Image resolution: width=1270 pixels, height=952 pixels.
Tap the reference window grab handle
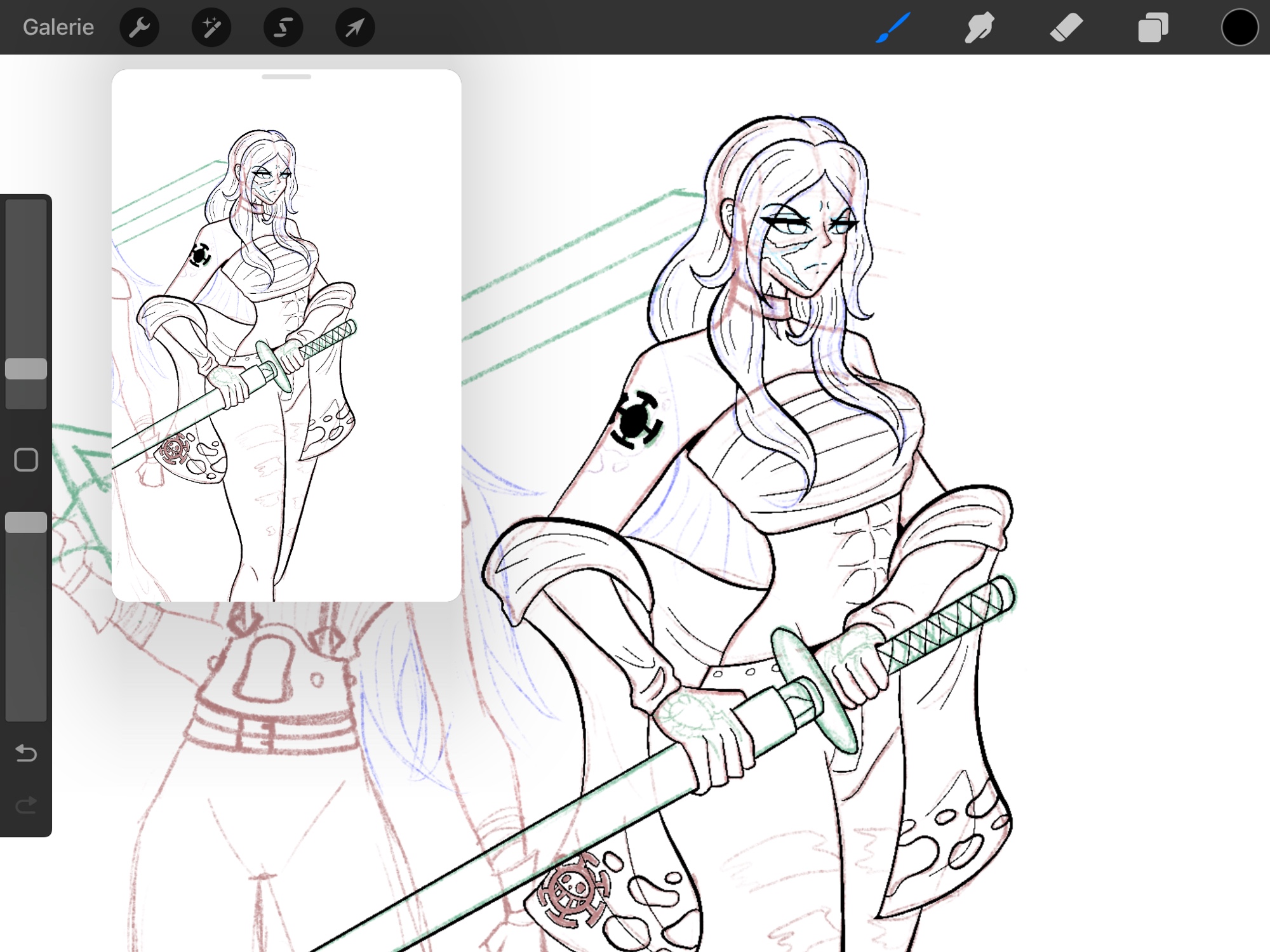(x=286, y=77)
